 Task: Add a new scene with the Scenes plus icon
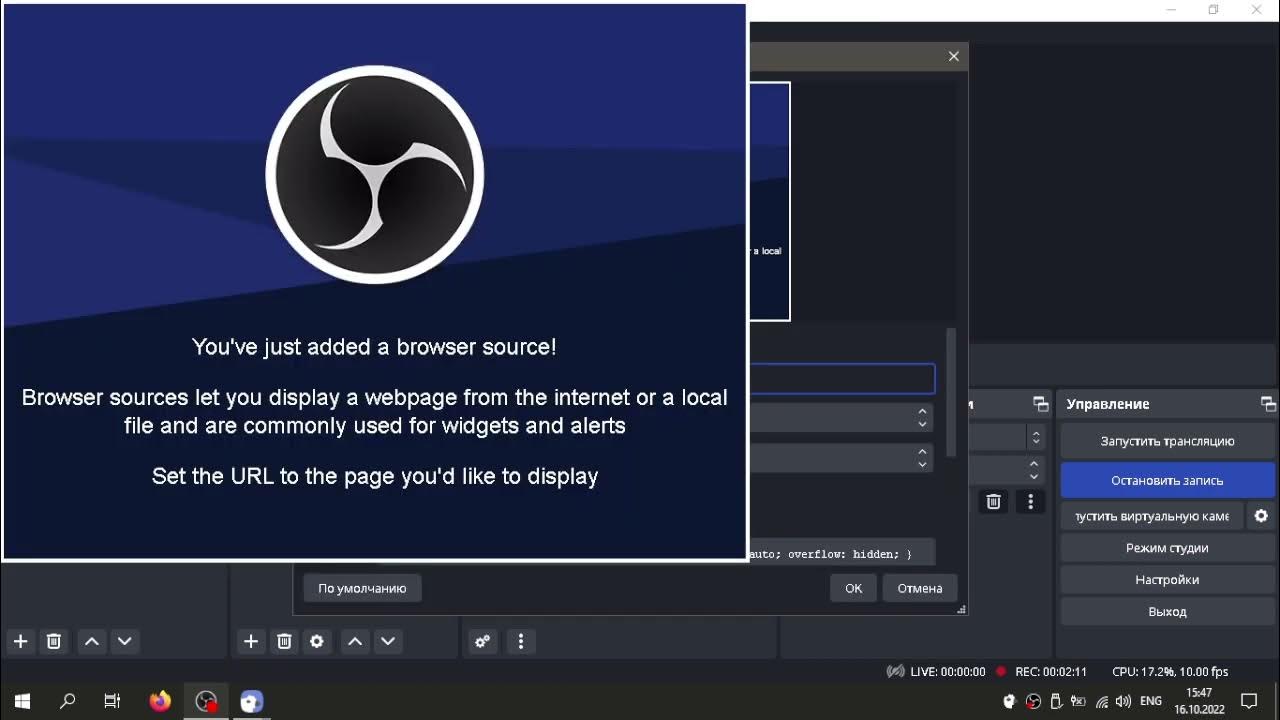click(20, 641)
